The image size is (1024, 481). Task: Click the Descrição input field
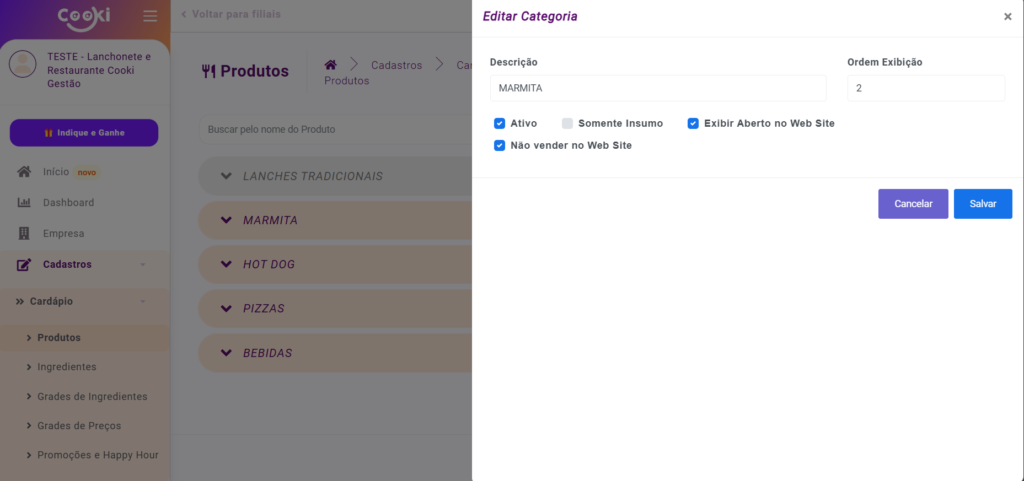[x=657, y=88]
